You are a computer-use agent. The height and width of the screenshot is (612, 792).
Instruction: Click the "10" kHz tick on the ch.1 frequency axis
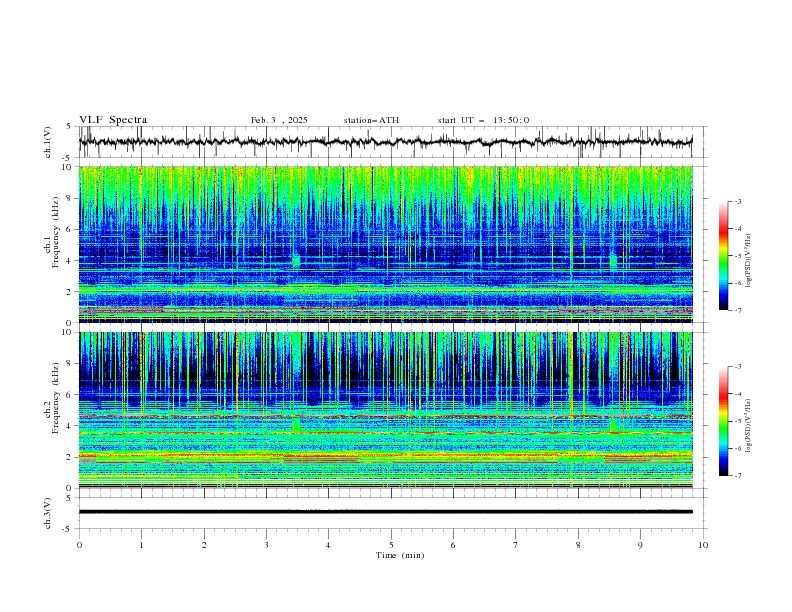[x=68, y=167]
